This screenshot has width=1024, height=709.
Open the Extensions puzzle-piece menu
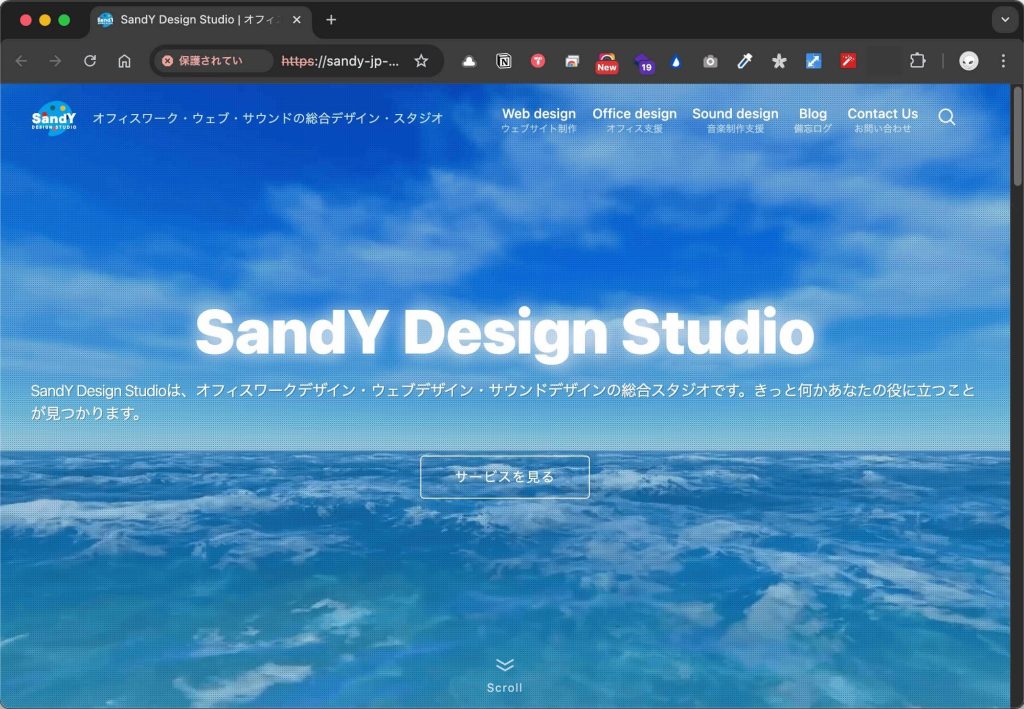click(x=917, y=61)
